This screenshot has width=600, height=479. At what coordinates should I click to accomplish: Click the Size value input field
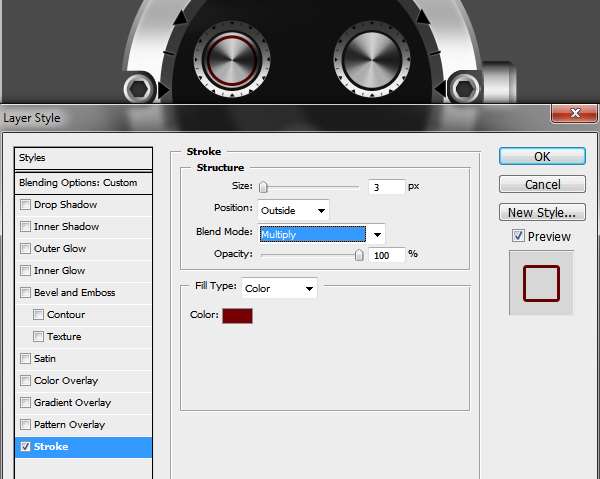tap(386, 187)
